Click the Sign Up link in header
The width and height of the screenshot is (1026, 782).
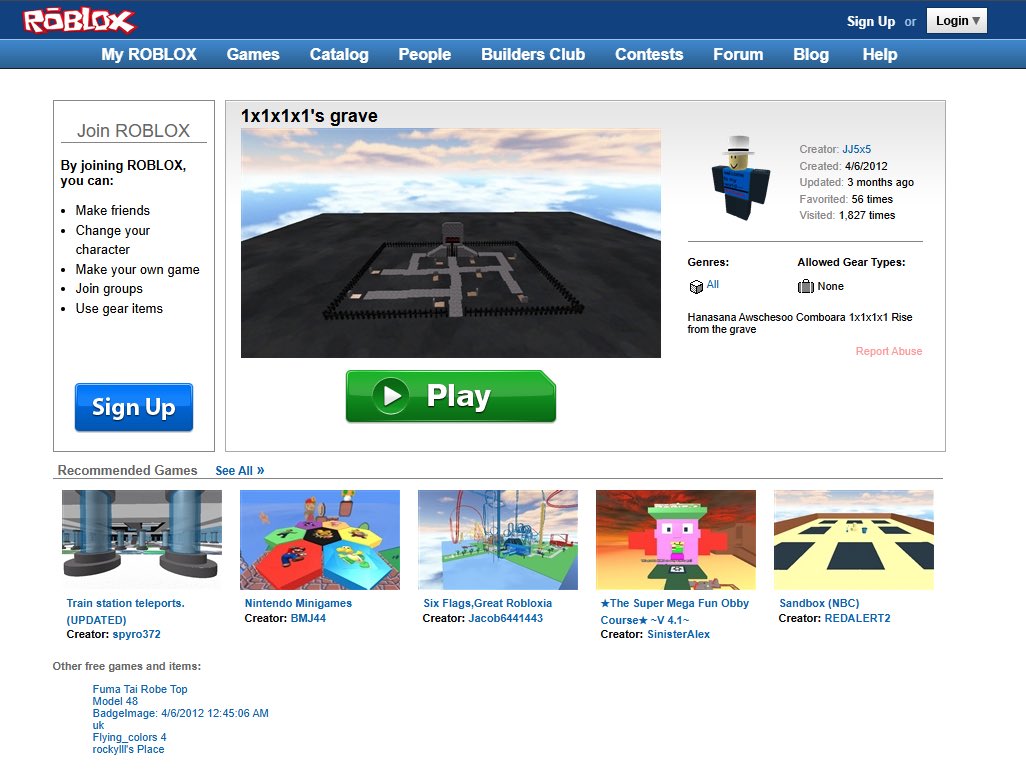(x=871, y=22)
